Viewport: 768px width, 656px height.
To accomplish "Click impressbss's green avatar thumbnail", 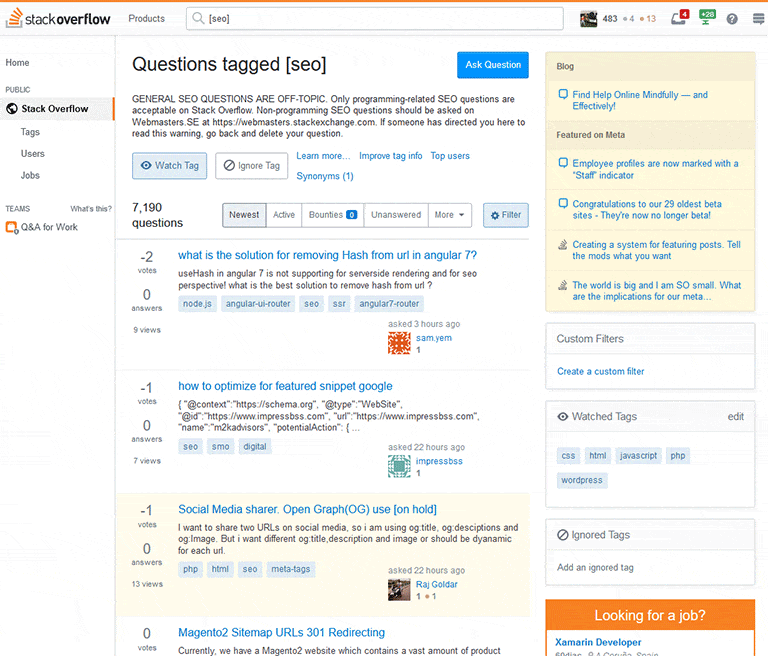I will 399,466.
